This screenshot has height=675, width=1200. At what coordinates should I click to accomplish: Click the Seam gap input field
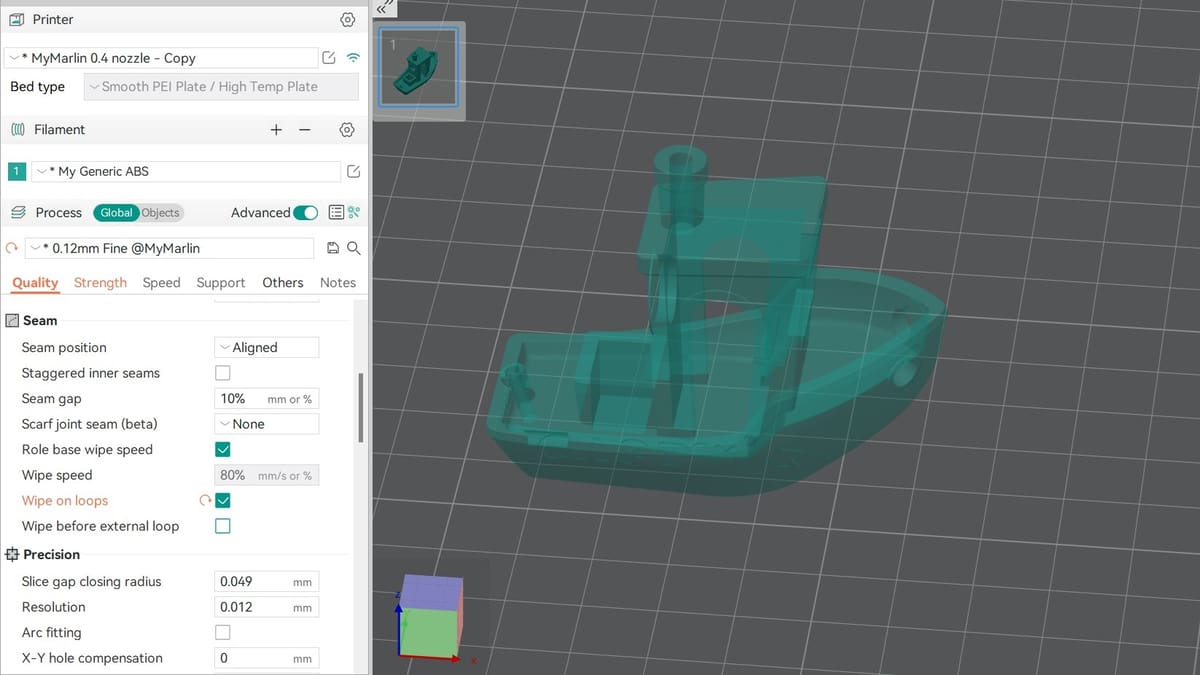coord(267,399)
